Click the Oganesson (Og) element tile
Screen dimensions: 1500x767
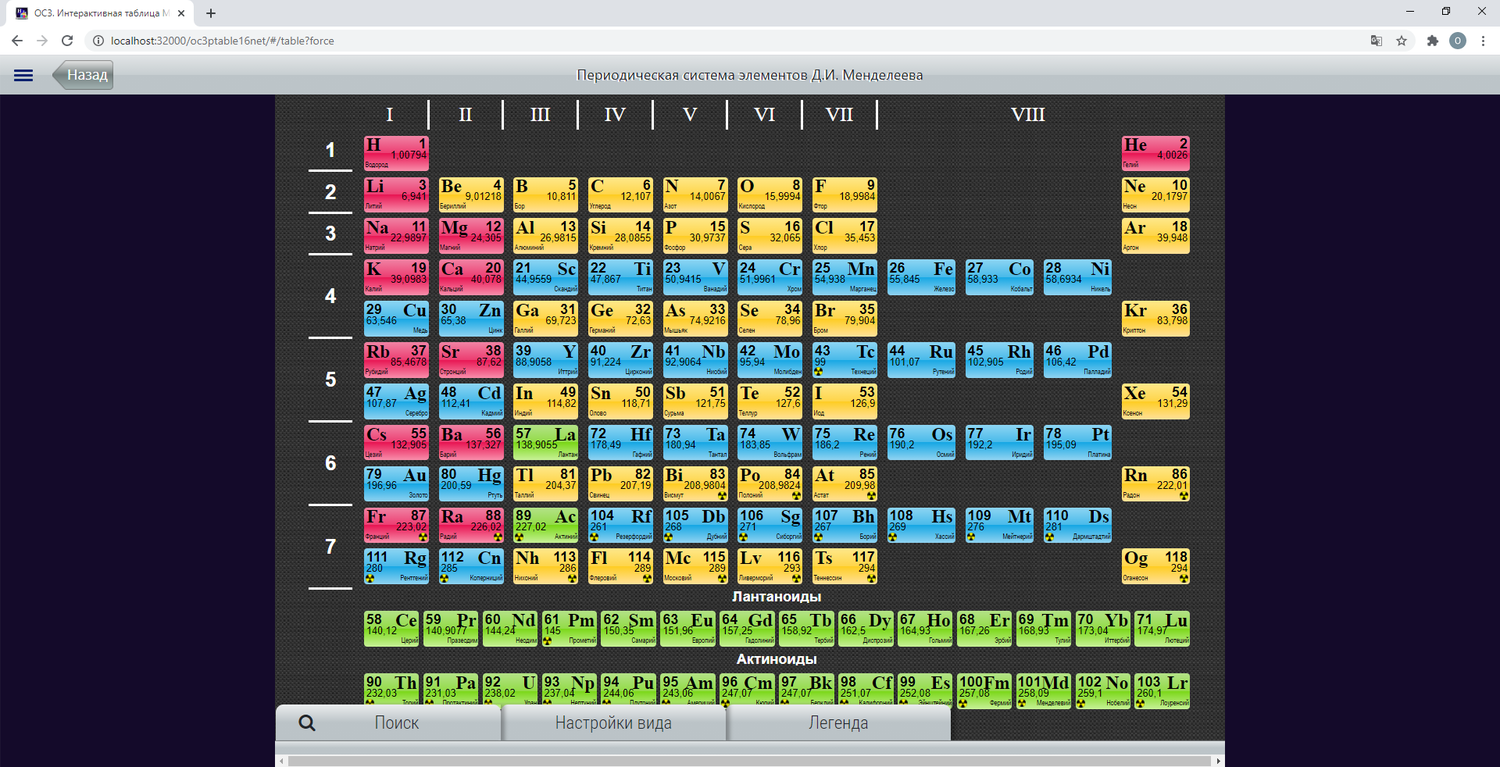pyautogui.click(x=1155, y=565)
